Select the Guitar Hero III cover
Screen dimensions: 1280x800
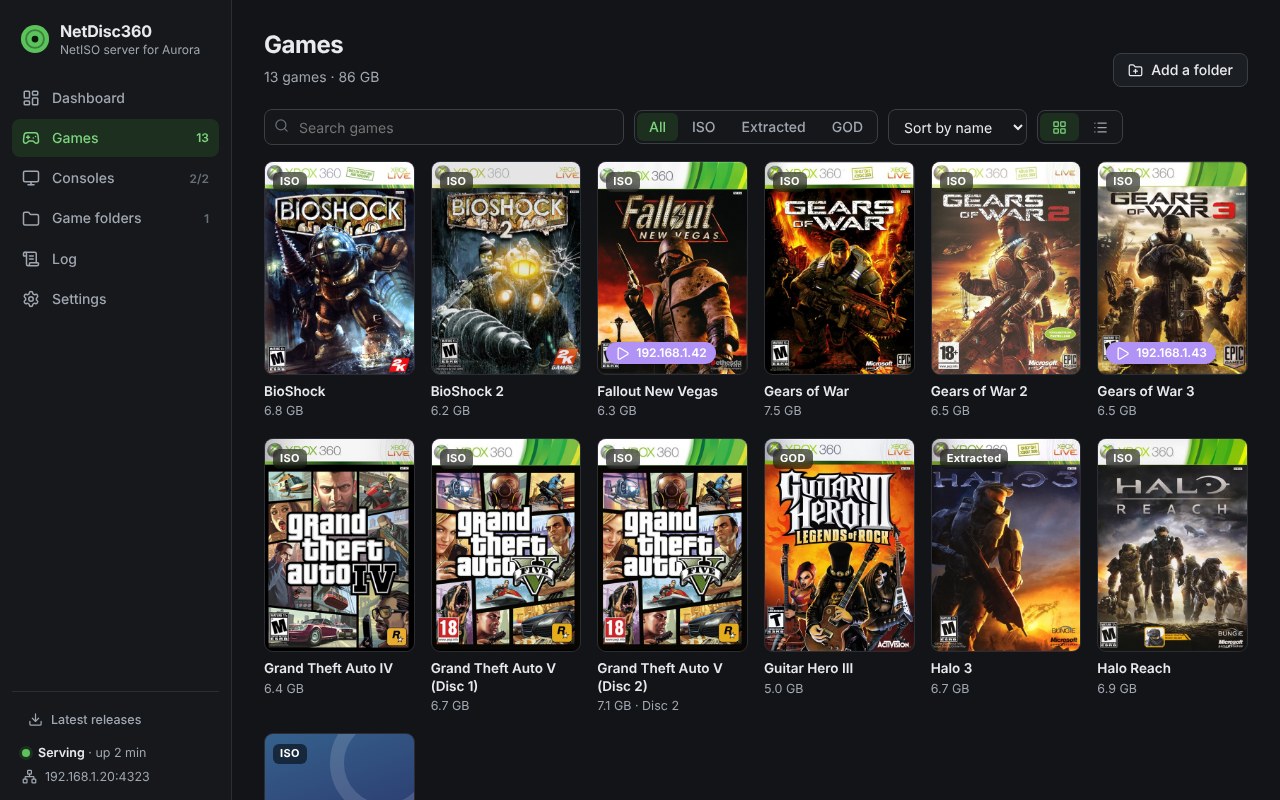pos(839,545)
